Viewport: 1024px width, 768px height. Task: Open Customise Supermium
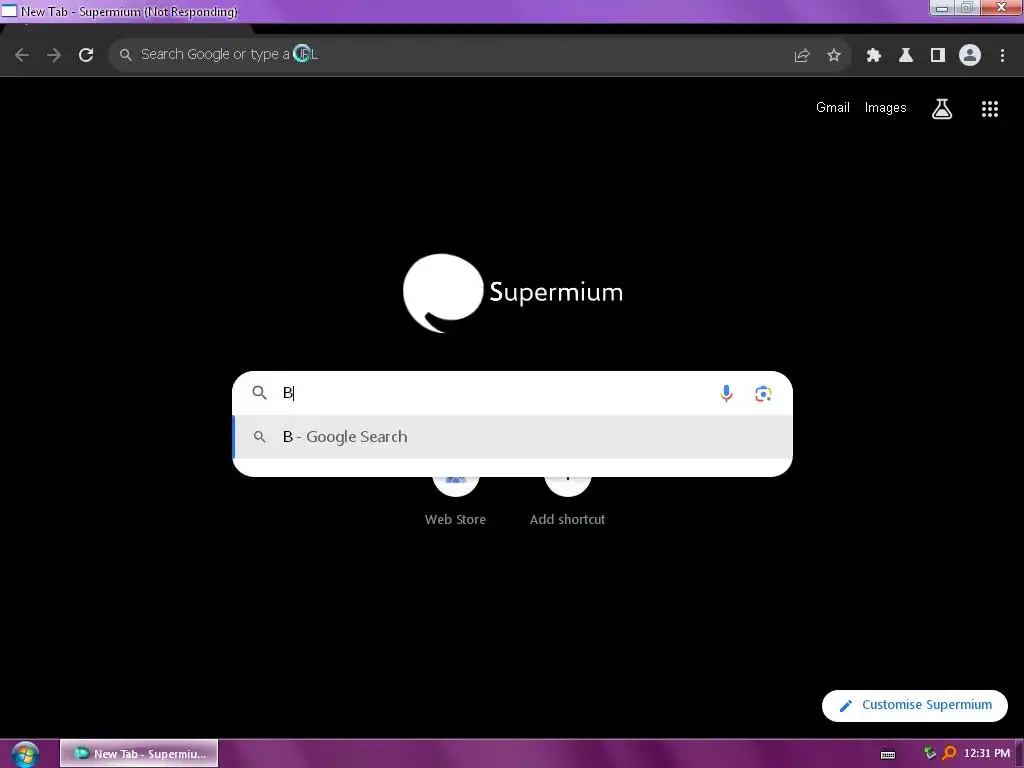pos(915,705)
